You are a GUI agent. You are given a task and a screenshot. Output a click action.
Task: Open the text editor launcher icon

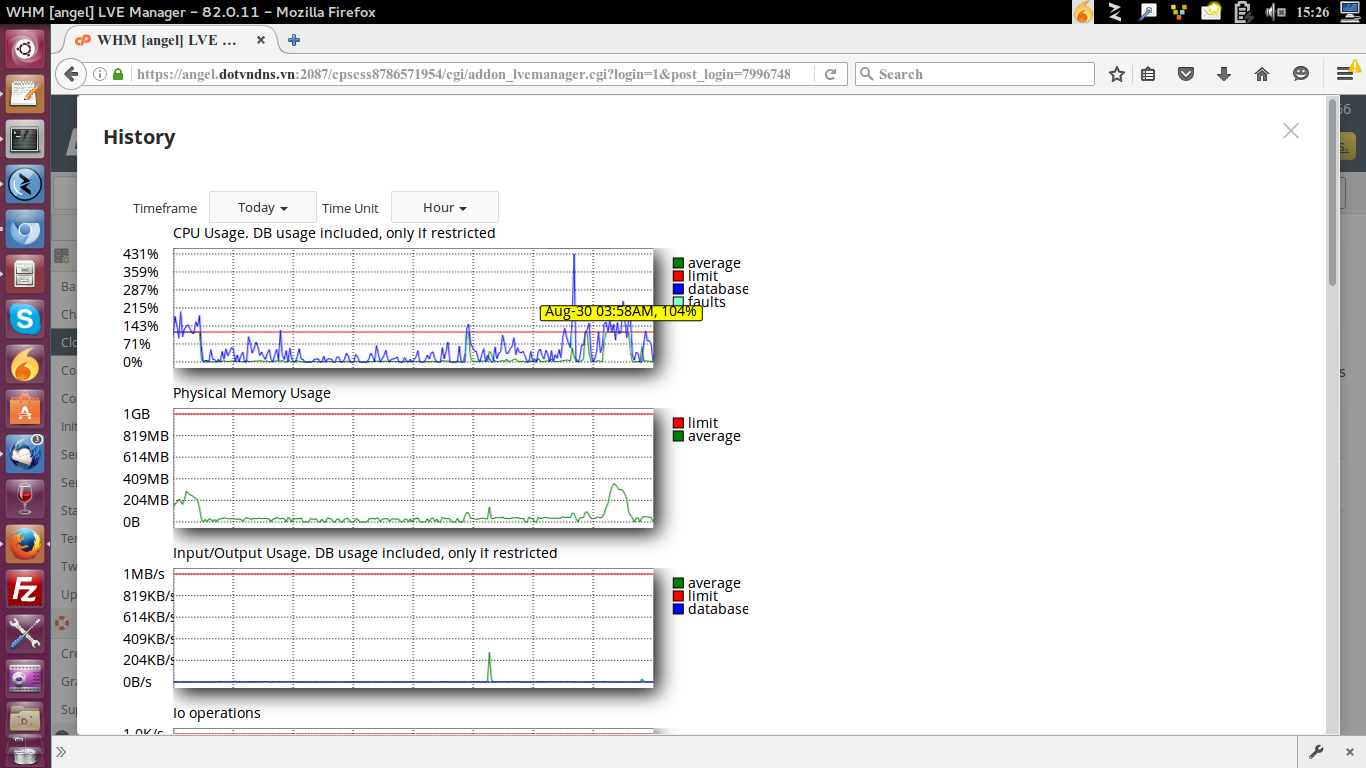point(25,94)
